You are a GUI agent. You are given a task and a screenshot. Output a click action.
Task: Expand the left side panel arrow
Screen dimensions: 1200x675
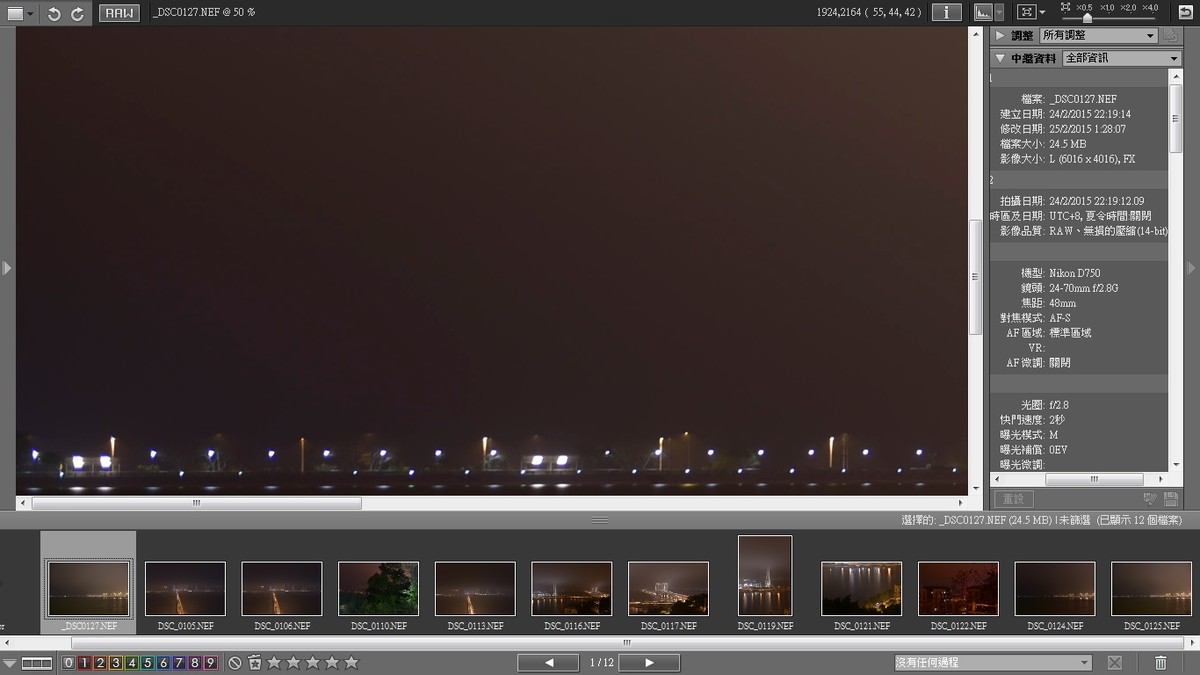pos(6,268)
